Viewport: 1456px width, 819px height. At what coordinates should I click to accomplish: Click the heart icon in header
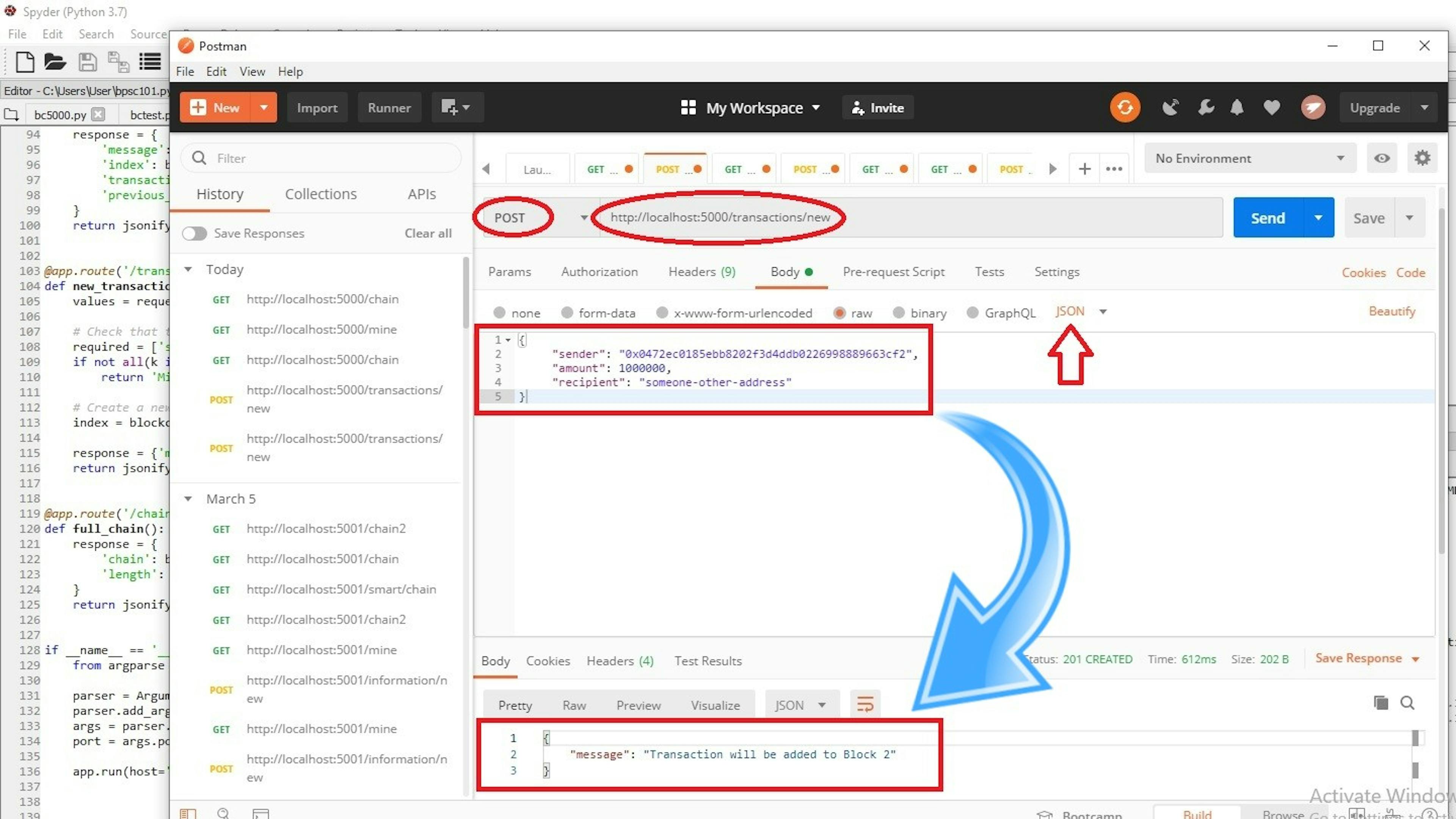(x=1272, y=107)
